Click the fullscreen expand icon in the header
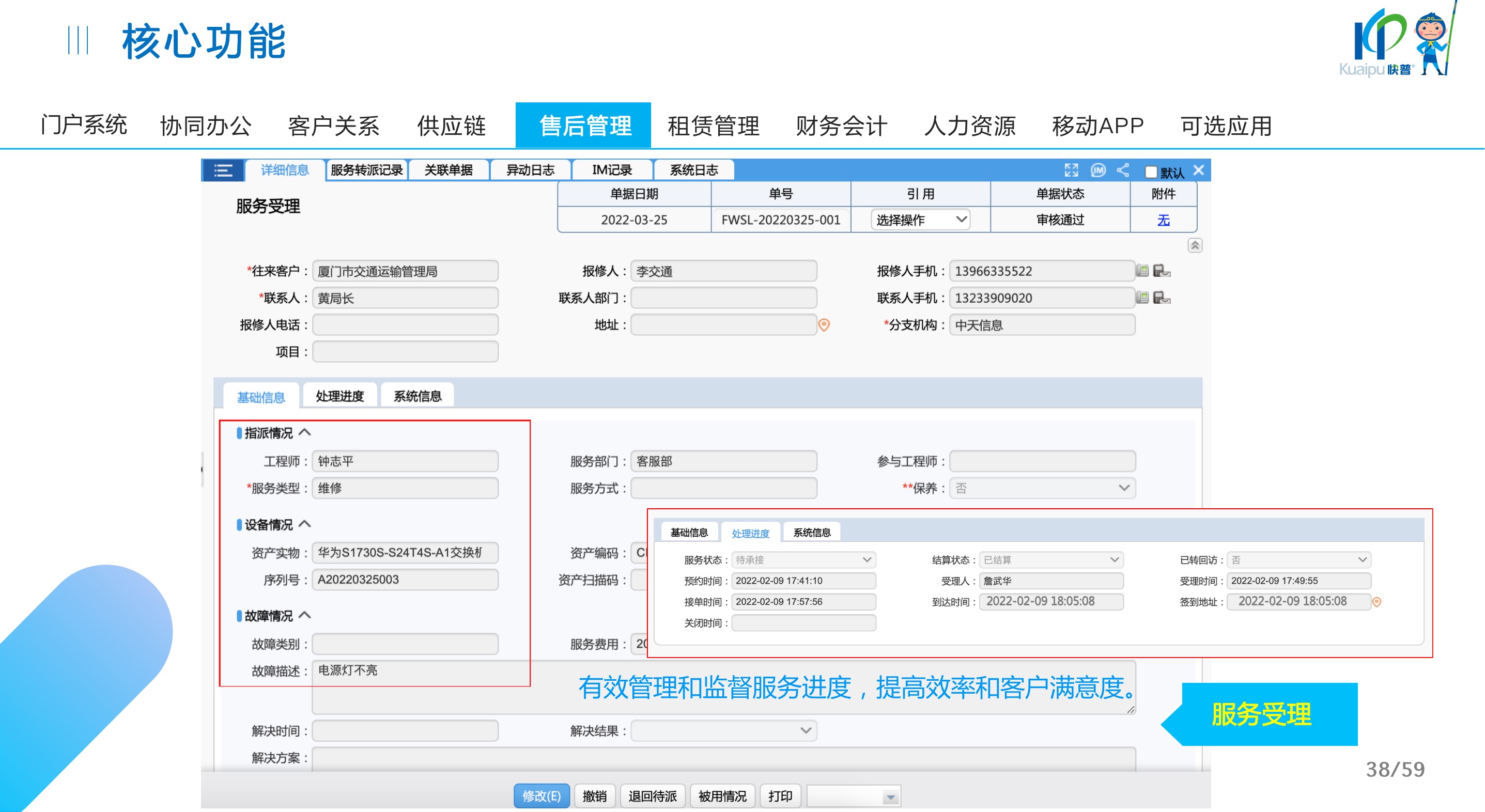 point(1071,170)
